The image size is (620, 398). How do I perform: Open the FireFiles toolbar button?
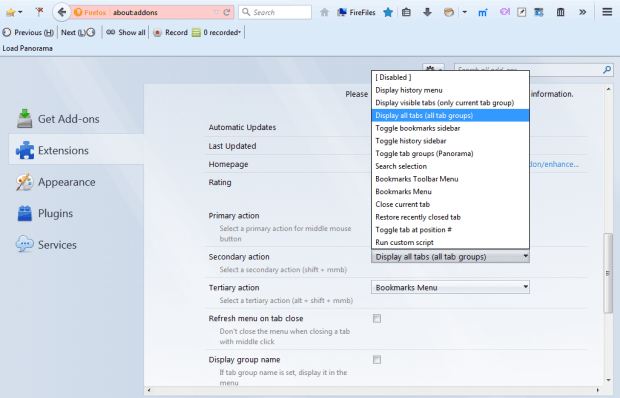356,12
